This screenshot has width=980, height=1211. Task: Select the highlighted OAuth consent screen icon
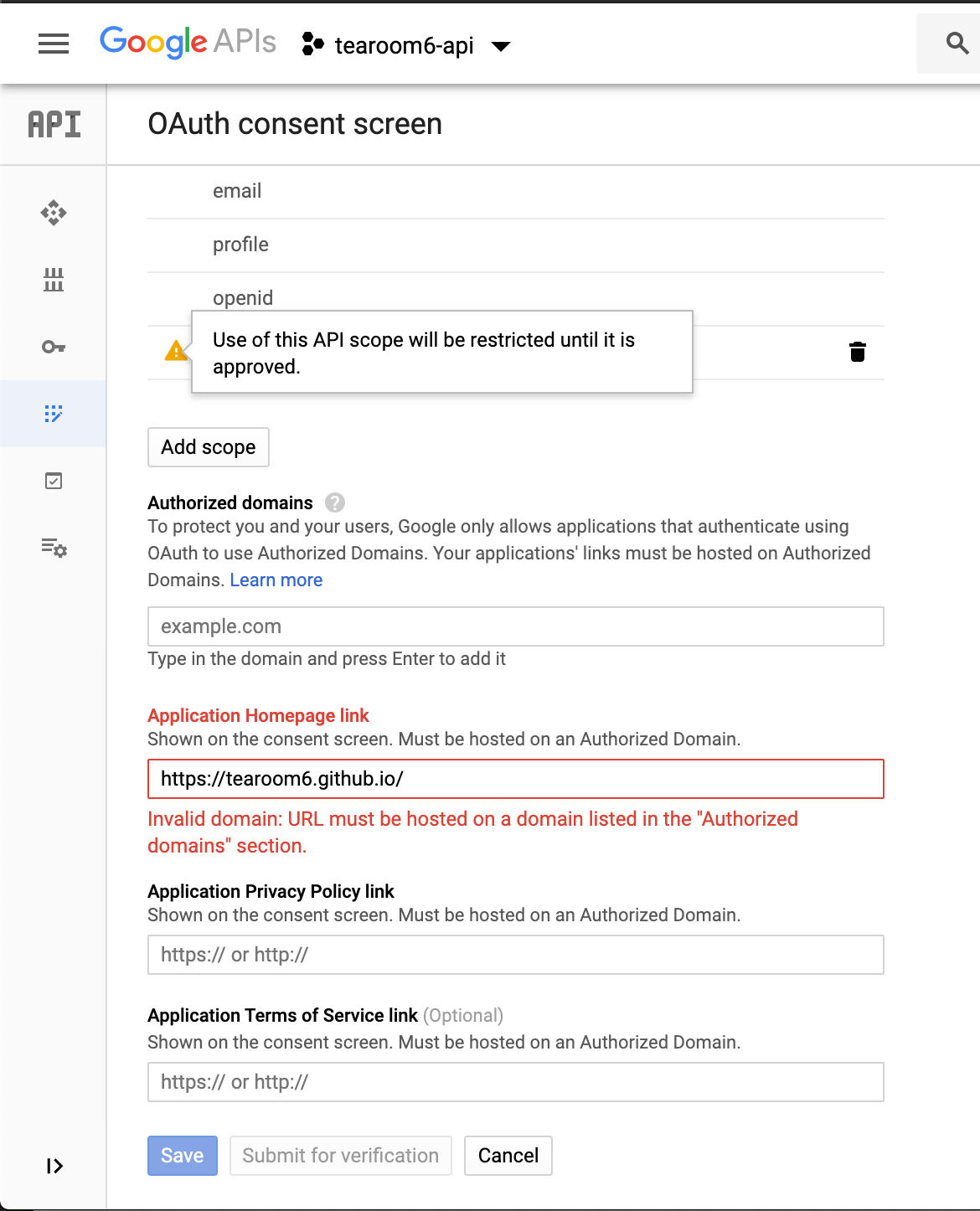coord(53,412)
